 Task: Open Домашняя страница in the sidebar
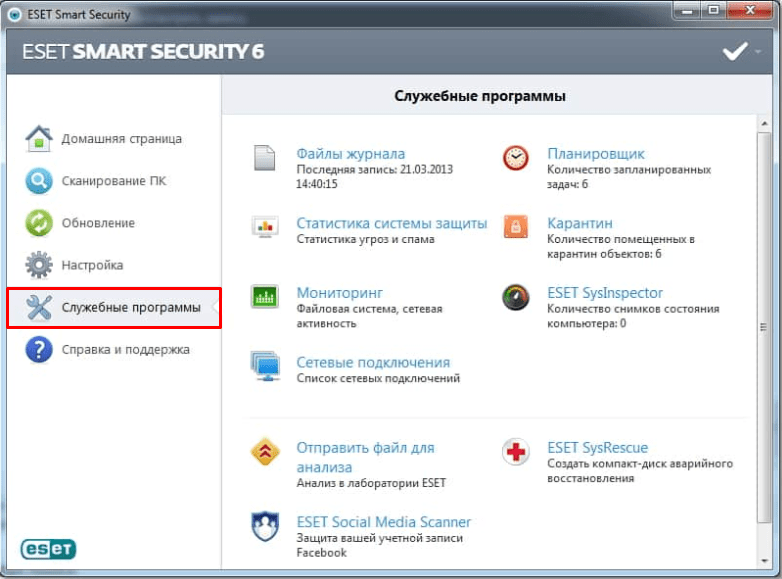[121, 139]
